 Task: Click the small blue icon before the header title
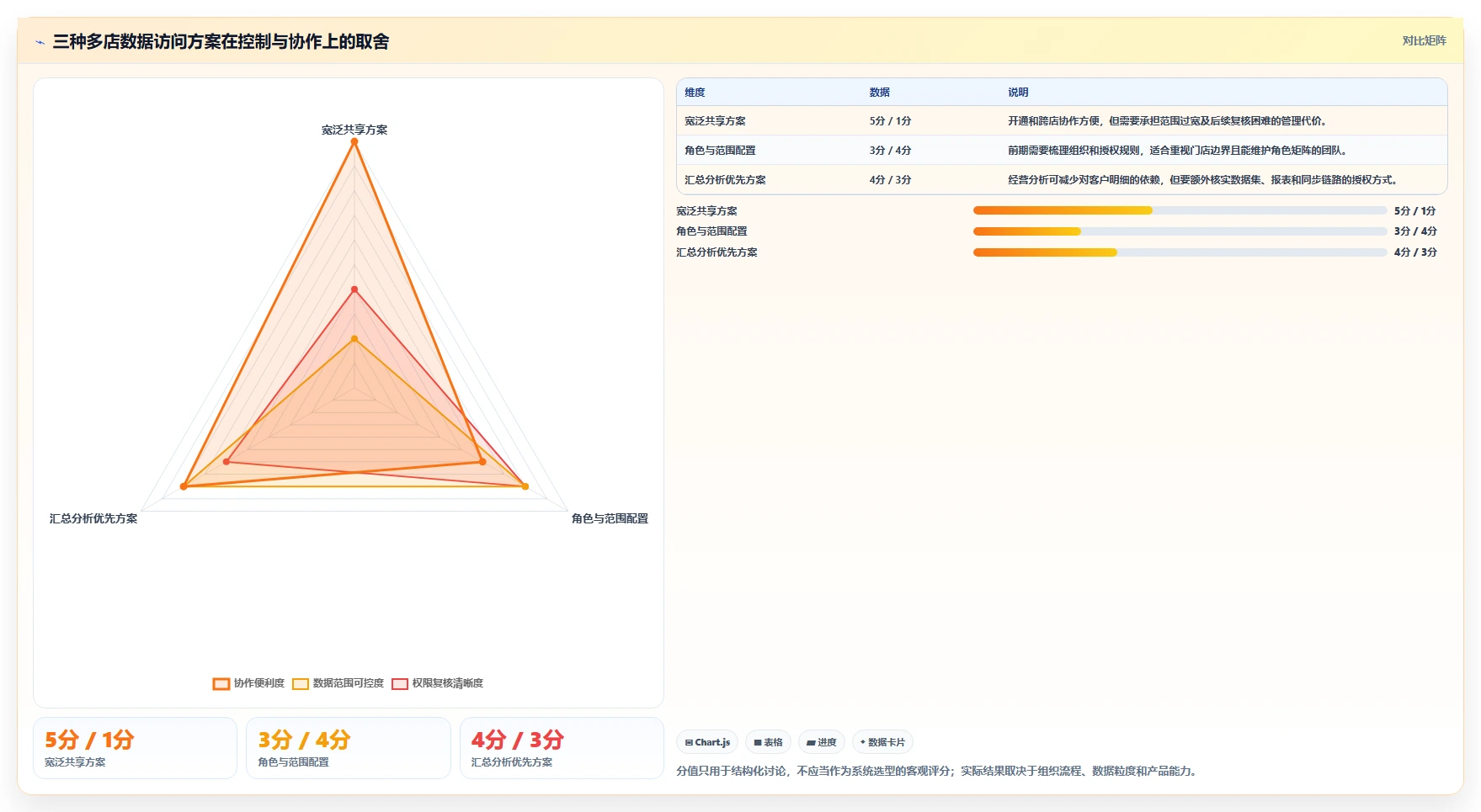click(40, 42)
